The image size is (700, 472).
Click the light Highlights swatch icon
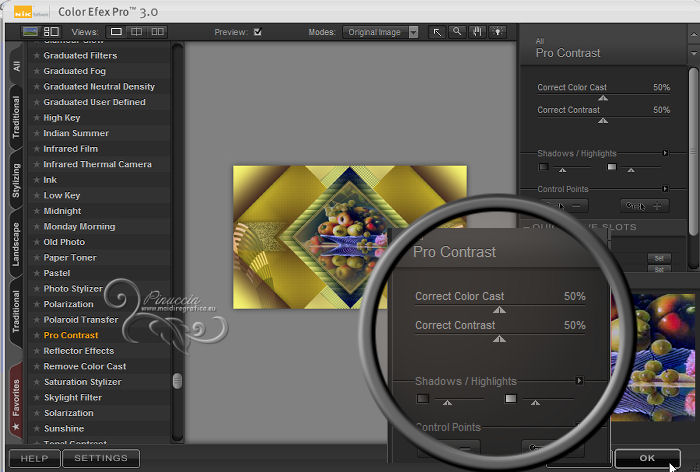tap(612, 167)
